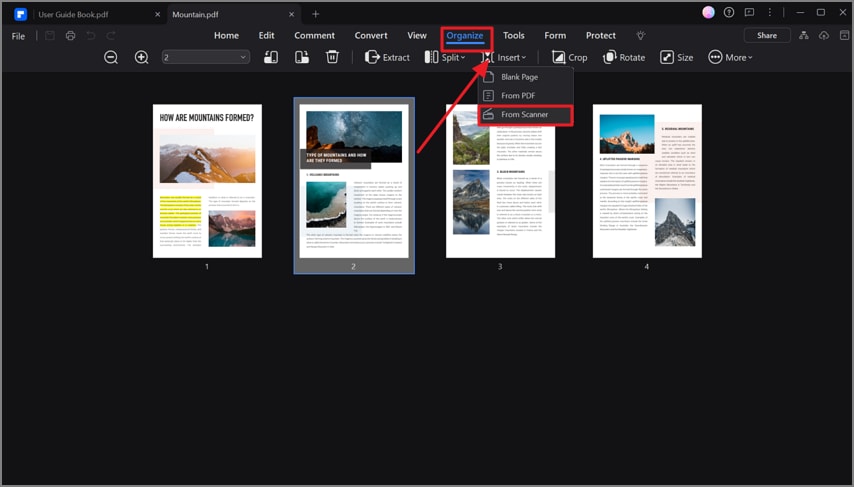Click the undo arrow icon
The image size is (854, 487).
91,36
